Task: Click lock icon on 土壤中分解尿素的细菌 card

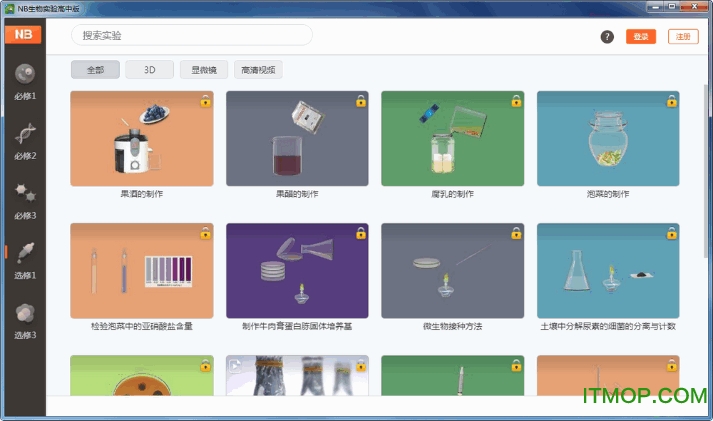Action: 672,233
